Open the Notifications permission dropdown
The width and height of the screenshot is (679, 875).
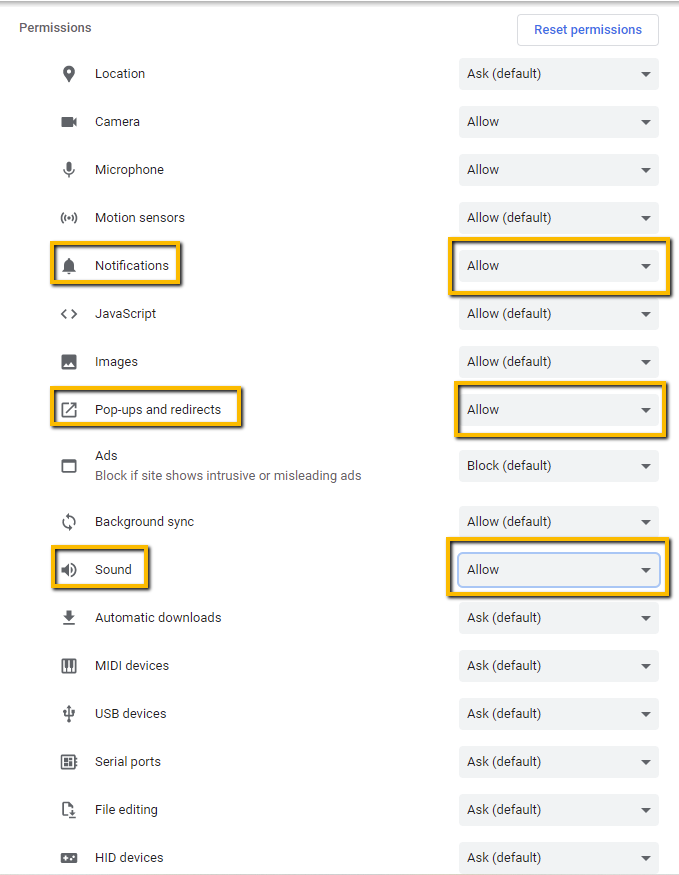[558, 266]
